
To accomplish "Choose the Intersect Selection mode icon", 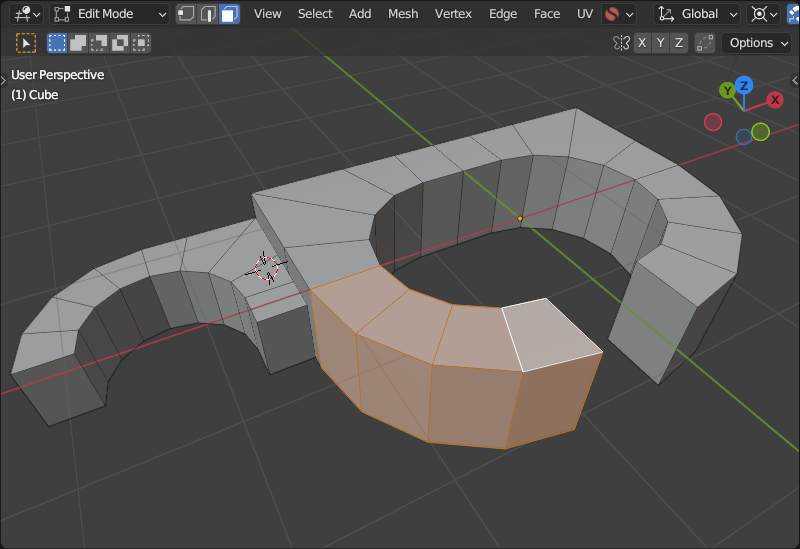I will [x=141, y=43].
